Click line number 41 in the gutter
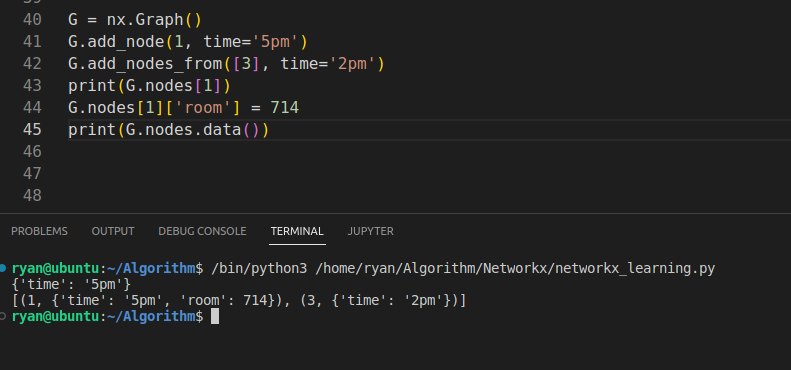This screenshot has width=791, height=370. click(x=32, y=42)
